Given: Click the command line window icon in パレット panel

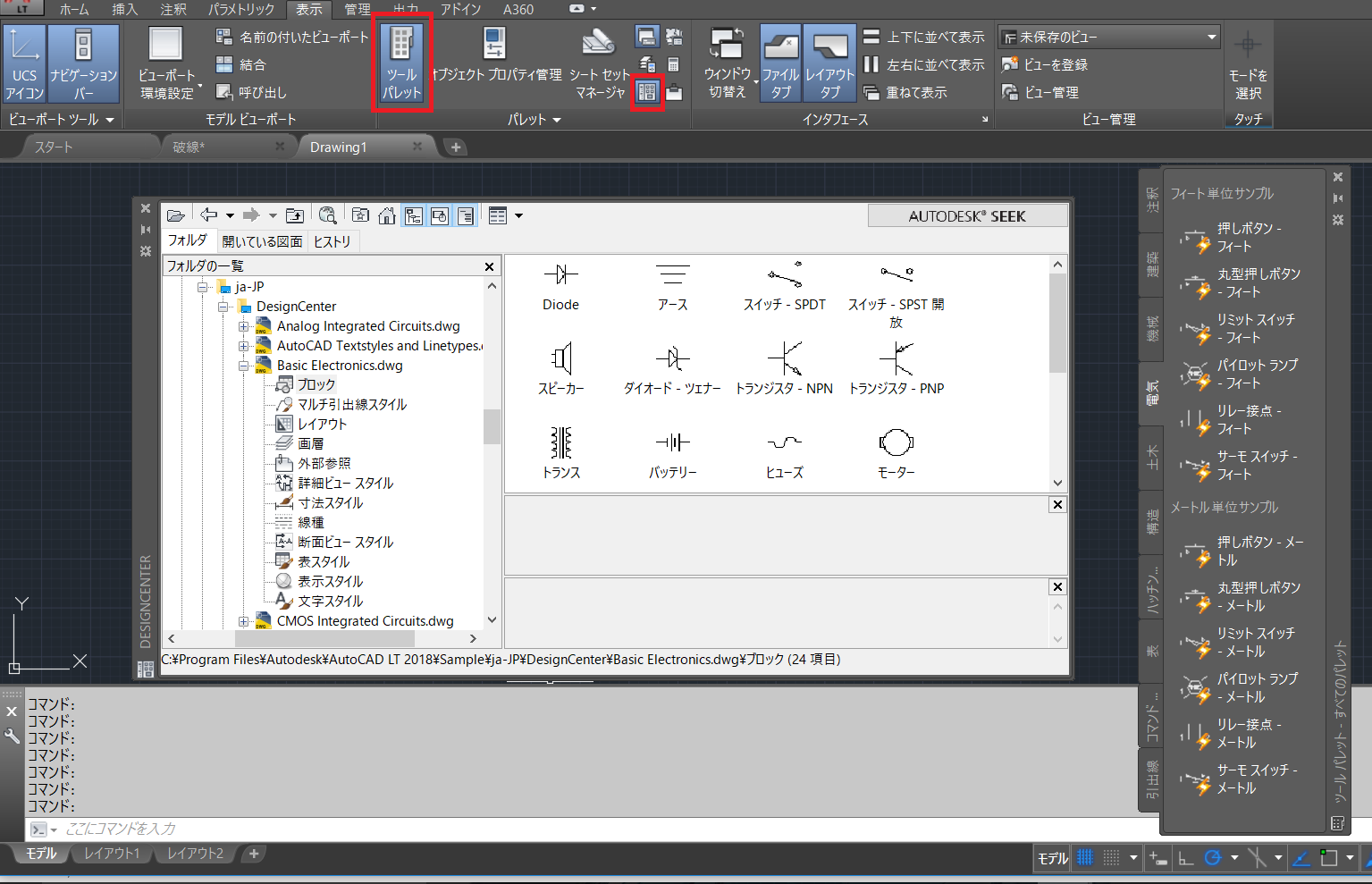Looking at the screenshot, I should pos(647,37).
